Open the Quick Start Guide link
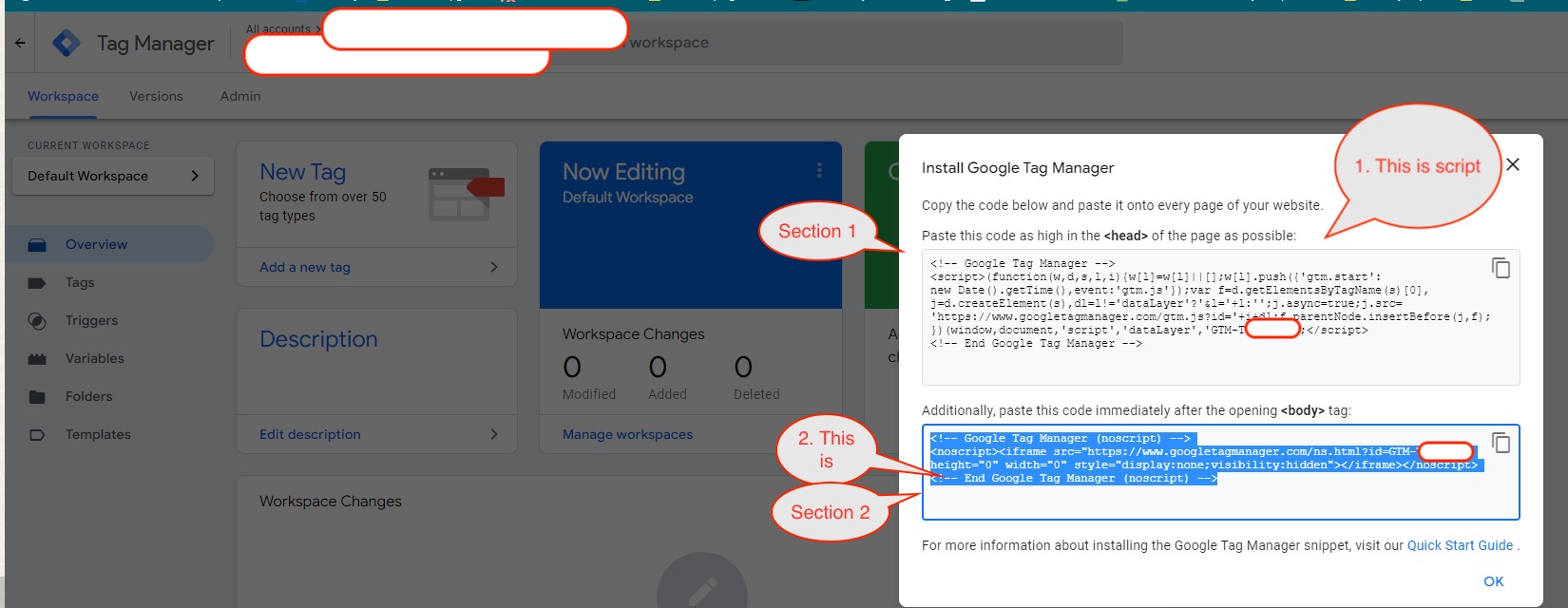Image resolution: width=1568 pixels, height=608 pixels. [1460, 545]
